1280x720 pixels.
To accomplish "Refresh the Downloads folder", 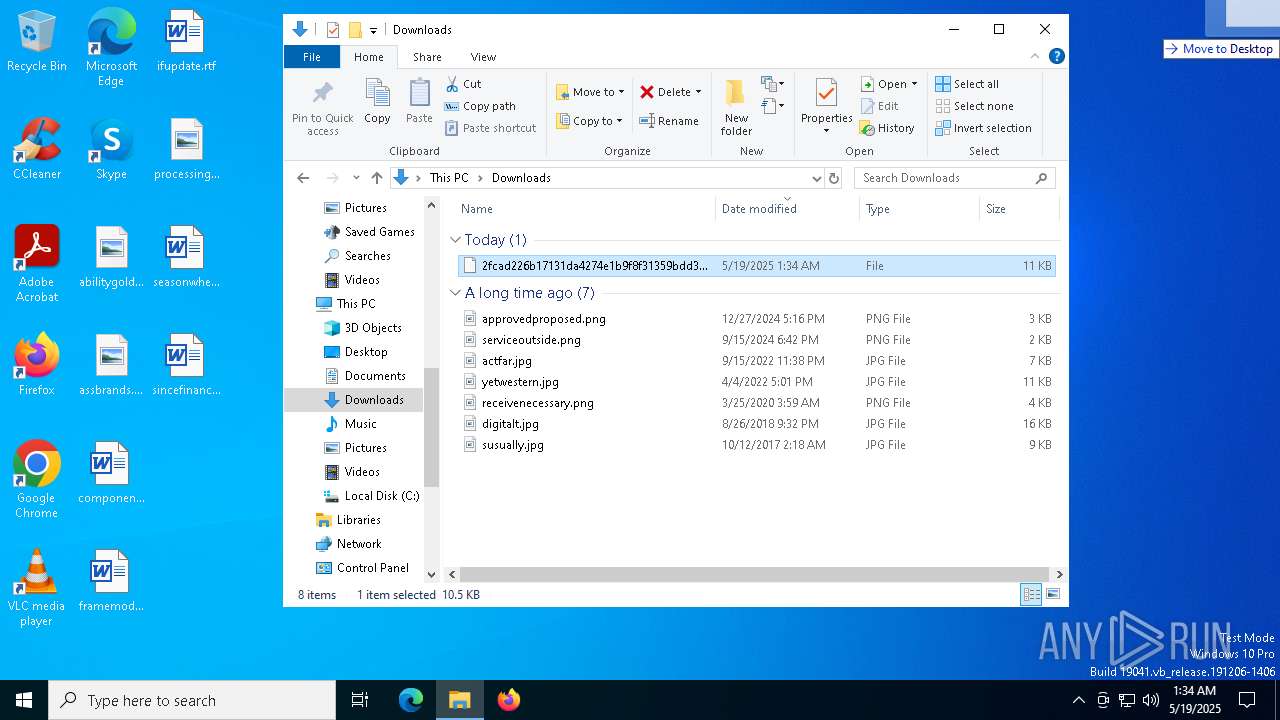I will 834,178.
